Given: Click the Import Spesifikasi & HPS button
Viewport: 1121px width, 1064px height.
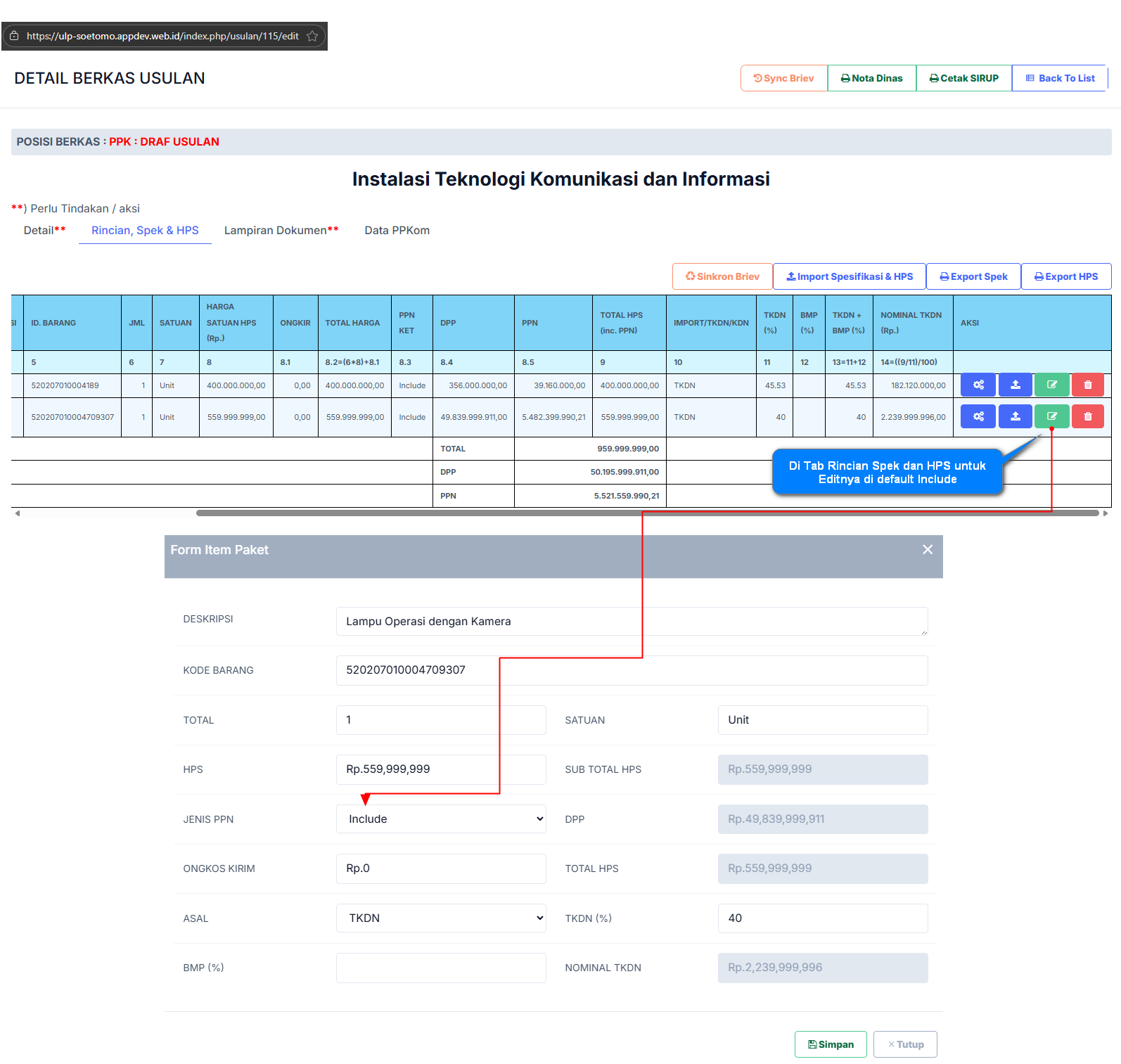Looking at the screenshot, I should 849,276.
